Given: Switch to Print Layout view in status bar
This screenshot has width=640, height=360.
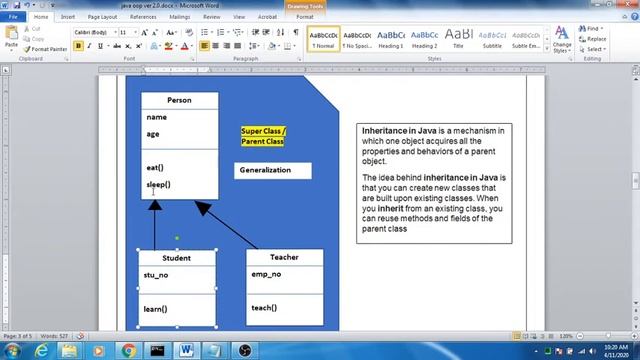Looking at the screenshot, I should click(516, 336).
